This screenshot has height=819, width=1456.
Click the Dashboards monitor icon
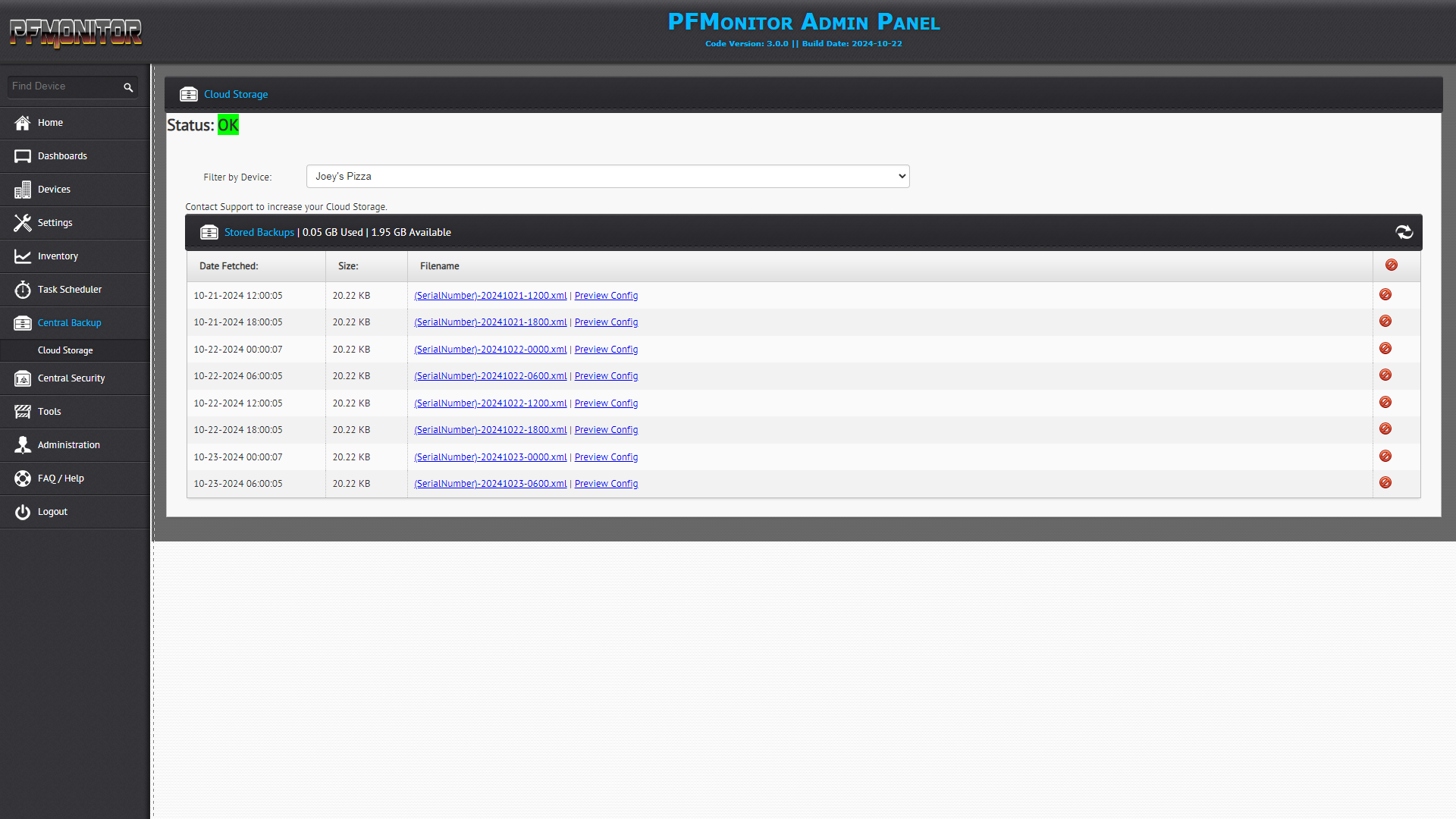(x=23, y=156)
